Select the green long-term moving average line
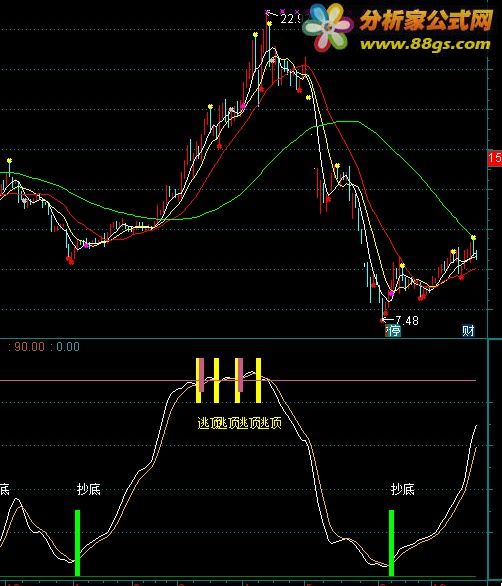This screenshot has width=502, height=586. [239, 195]
